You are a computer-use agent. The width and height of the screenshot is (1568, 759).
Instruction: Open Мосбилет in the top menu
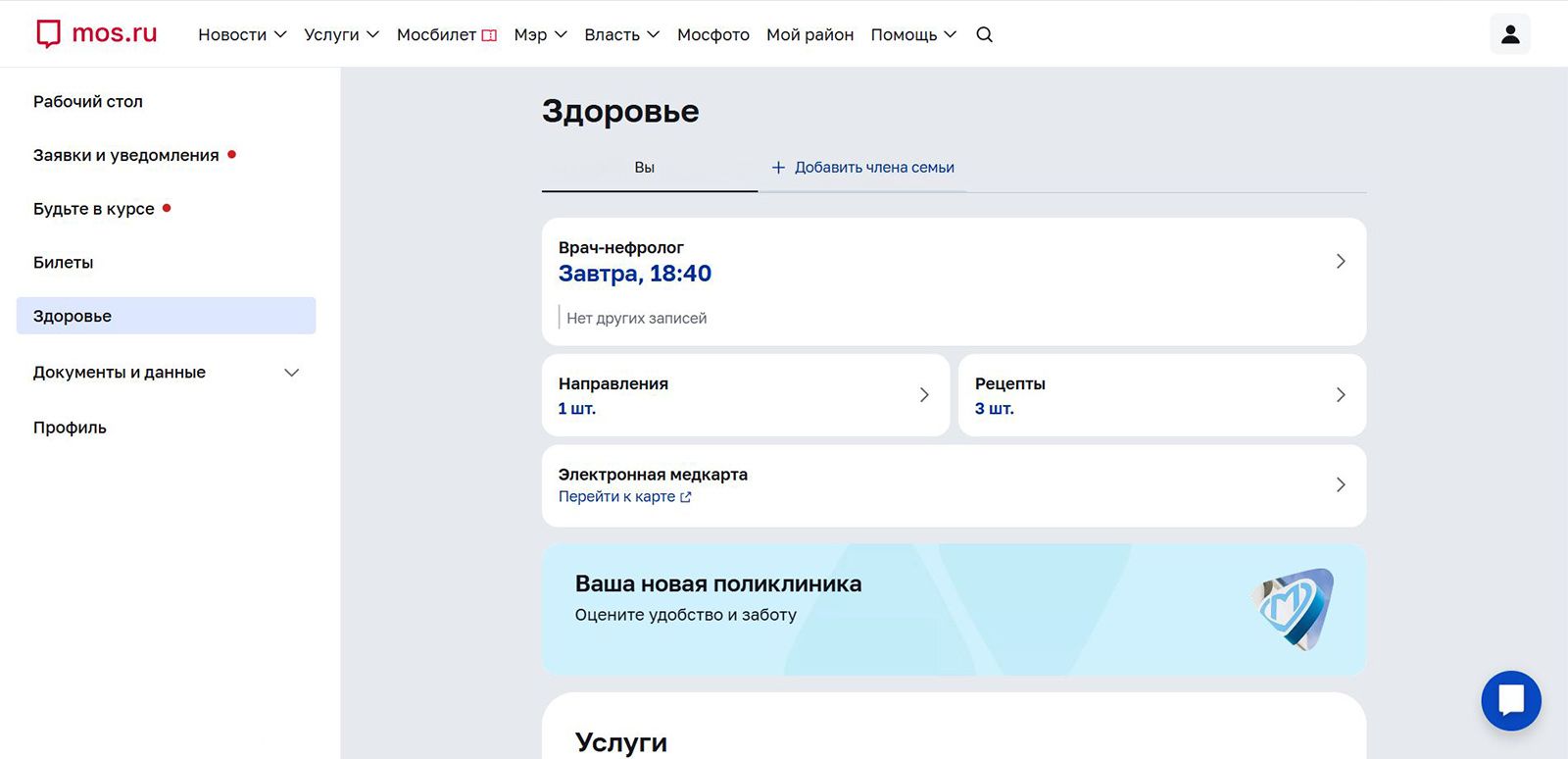pos(447,34)
